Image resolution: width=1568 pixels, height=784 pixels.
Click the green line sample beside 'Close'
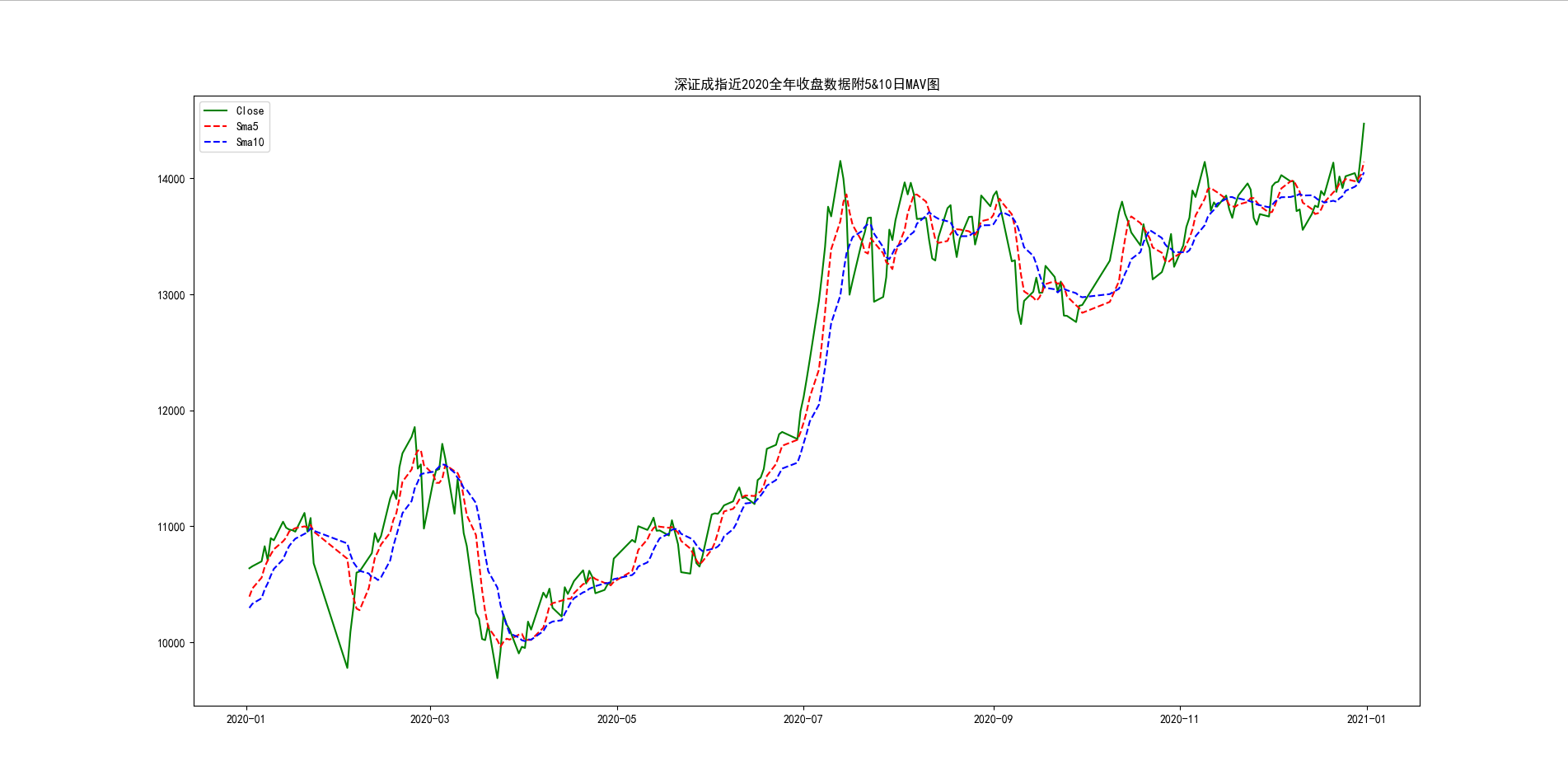pos(216,110)
